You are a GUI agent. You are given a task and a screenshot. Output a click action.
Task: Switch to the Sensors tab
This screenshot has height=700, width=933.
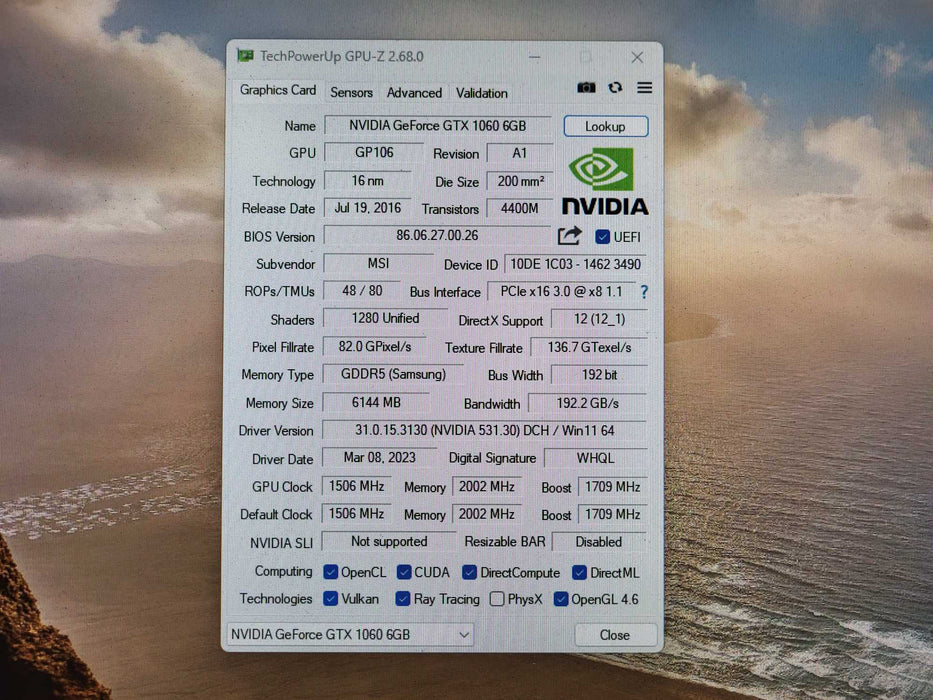pyautogui.click(x=351, y=93)
